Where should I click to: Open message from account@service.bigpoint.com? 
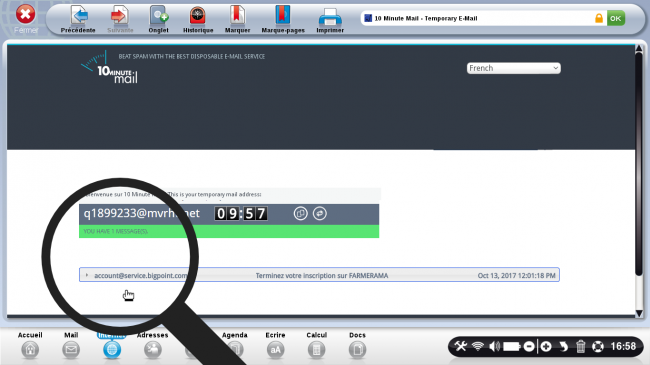(141, 275)
